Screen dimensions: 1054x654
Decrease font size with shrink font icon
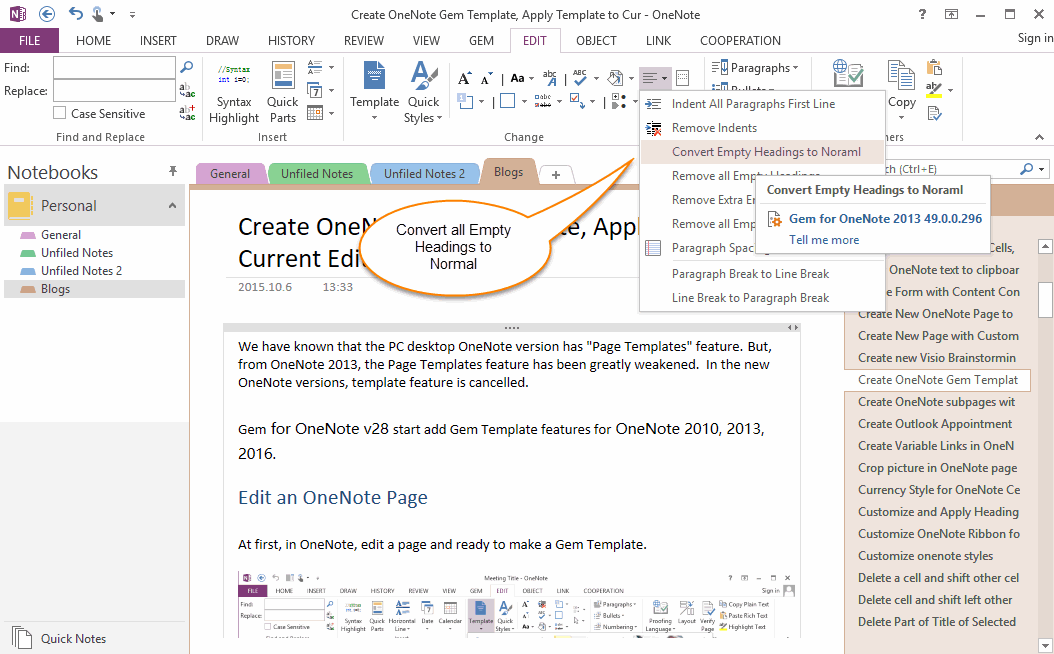487,79
